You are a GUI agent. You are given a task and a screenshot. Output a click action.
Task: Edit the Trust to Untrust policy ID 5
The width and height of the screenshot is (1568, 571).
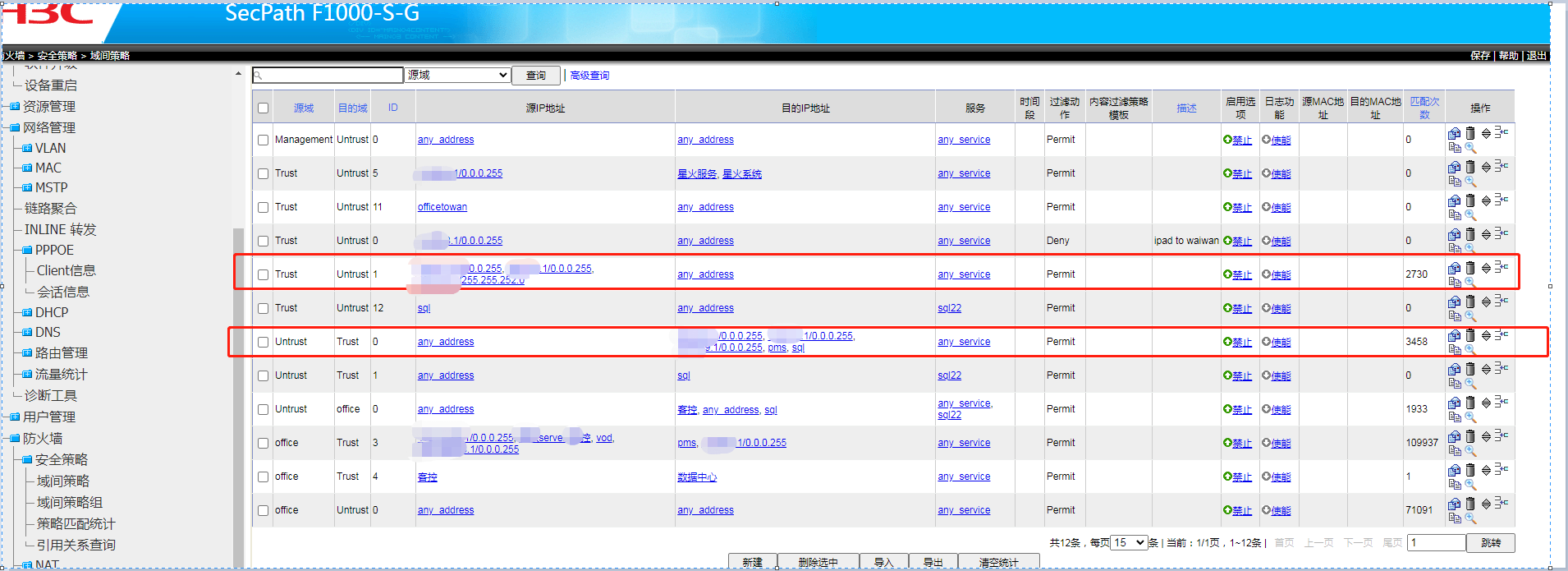tap(1454, 167)
